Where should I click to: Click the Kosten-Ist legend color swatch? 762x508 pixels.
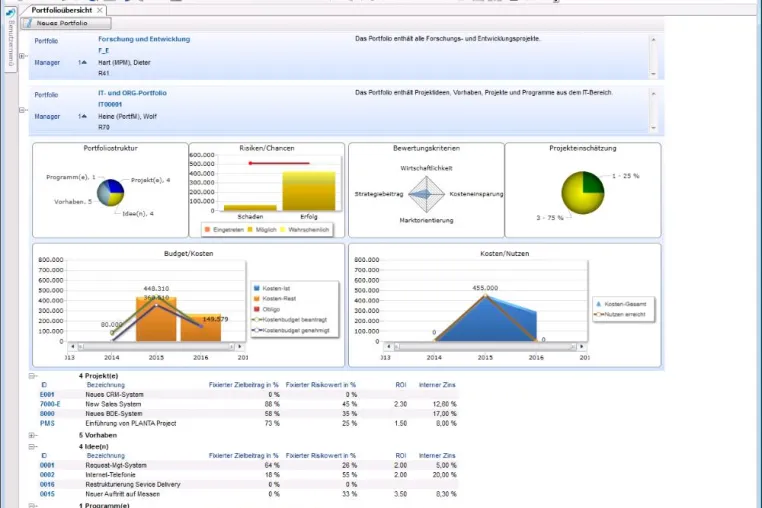(x=257, y=288)
